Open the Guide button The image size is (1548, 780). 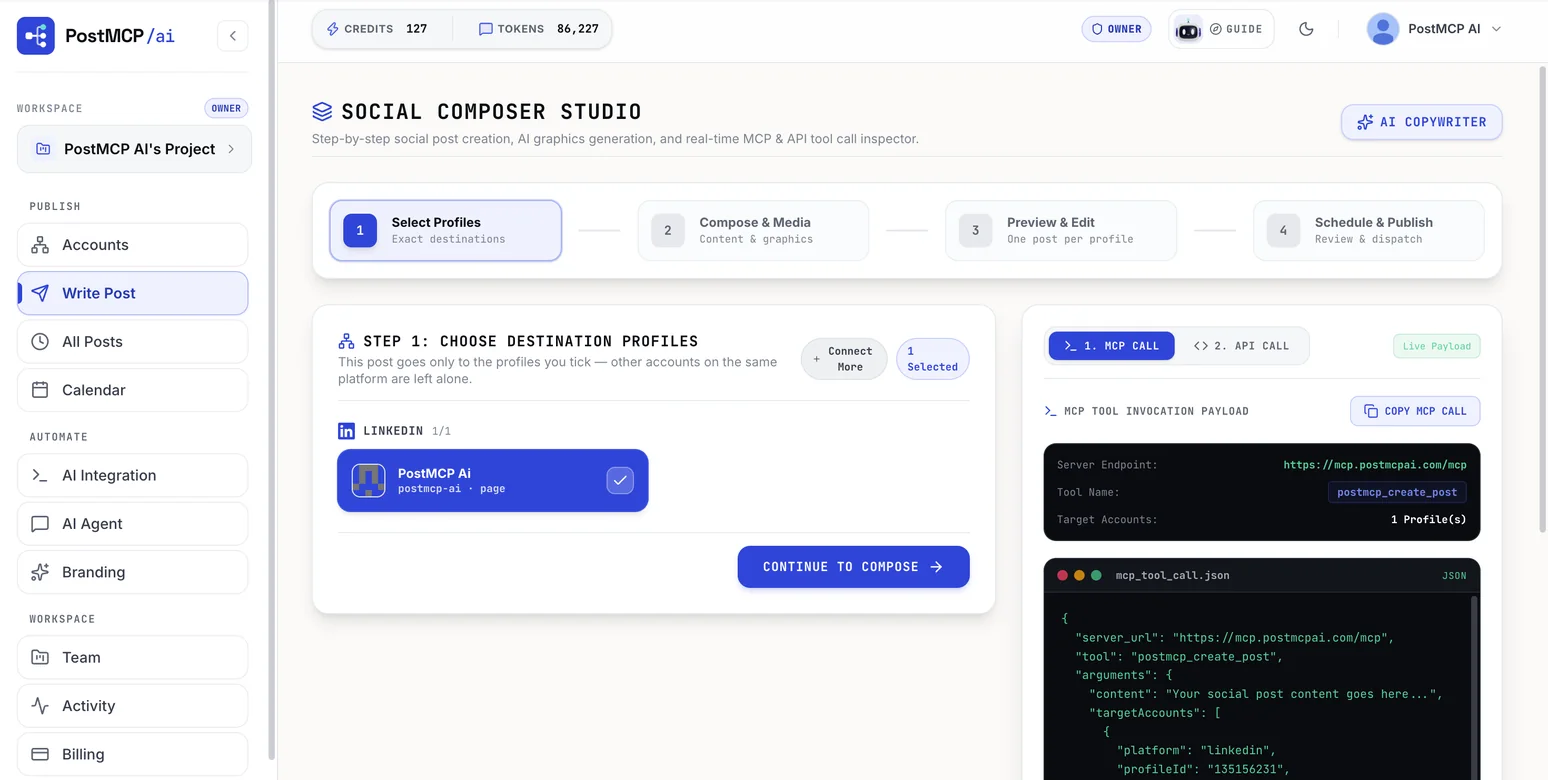1236,29
